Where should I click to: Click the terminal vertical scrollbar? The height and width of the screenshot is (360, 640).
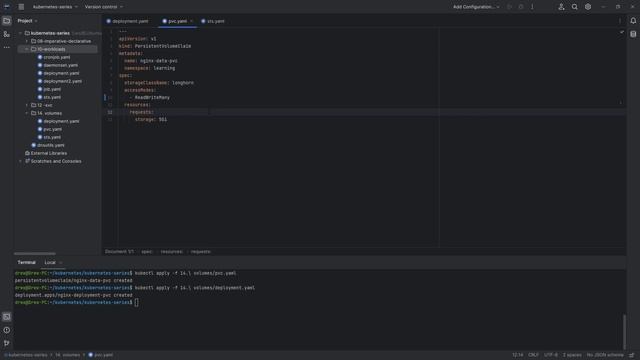pyautogui.click(x=624, y=331)
